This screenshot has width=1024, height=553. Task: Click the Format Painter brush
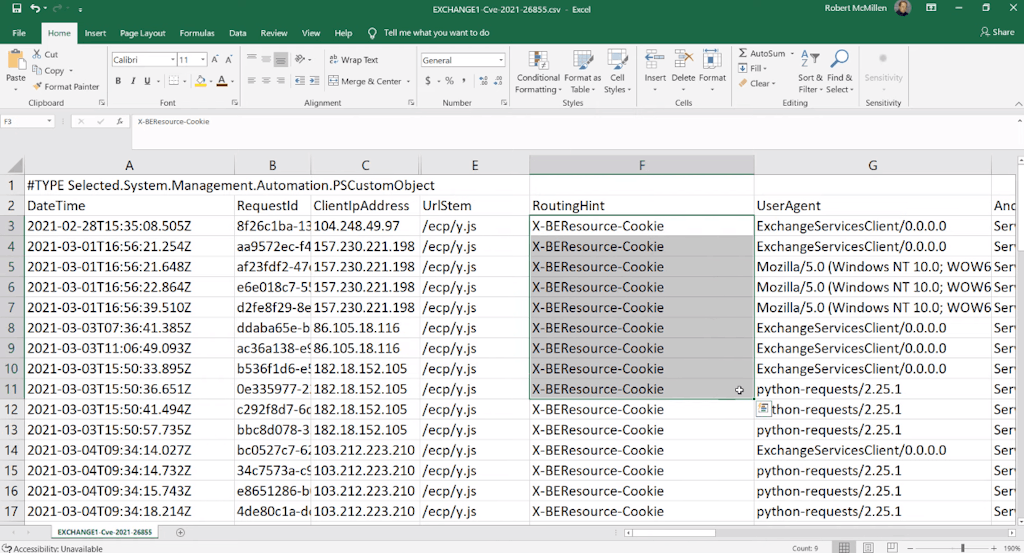[66, 86]
